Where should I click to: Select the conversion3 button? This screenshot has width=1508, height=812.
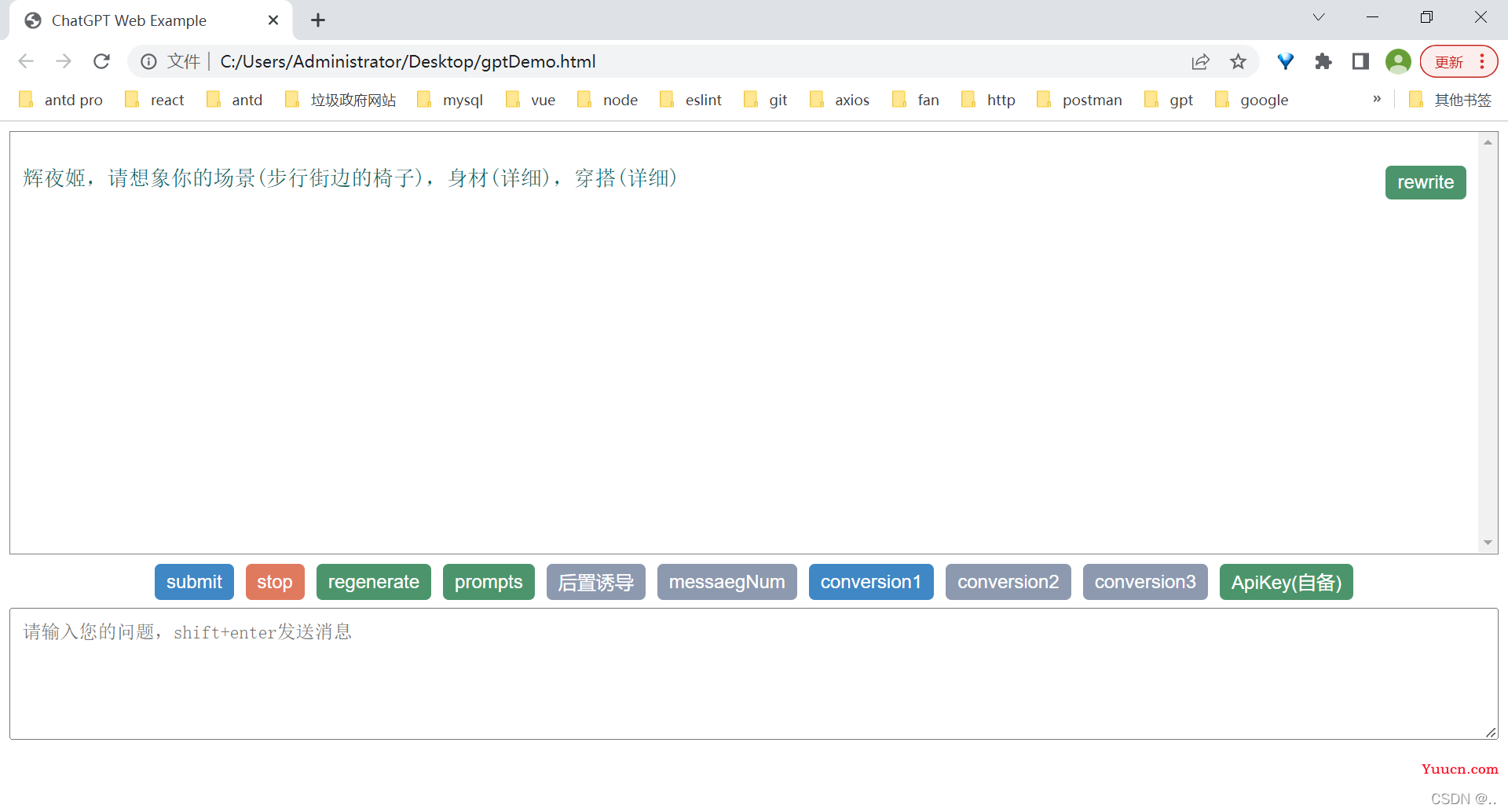click(x=1145, y=582)
